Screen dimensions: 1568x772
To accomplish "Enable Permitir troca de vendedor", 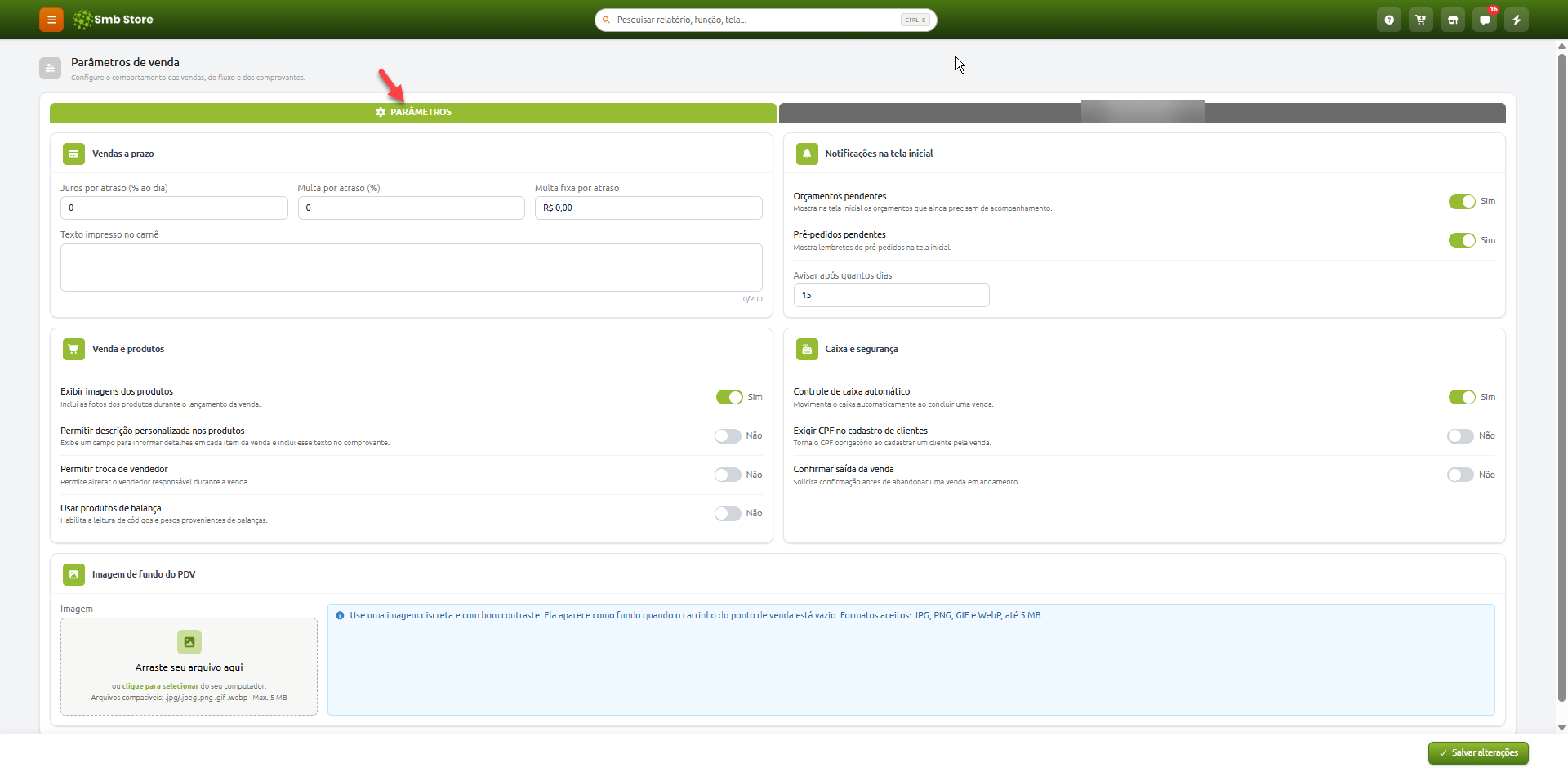I will pos(728,475).
